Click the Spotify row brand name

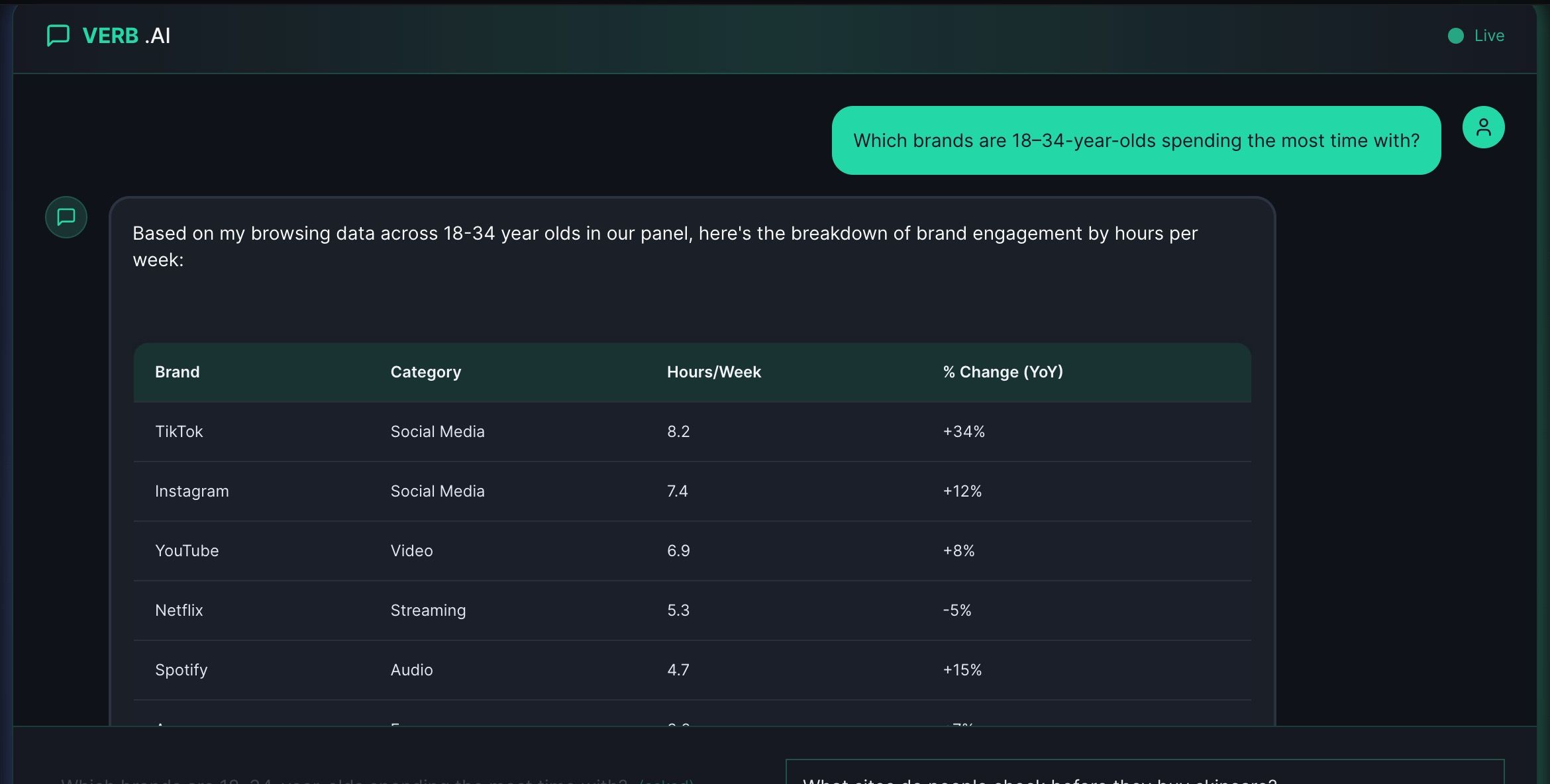click(x=181, y=670)
